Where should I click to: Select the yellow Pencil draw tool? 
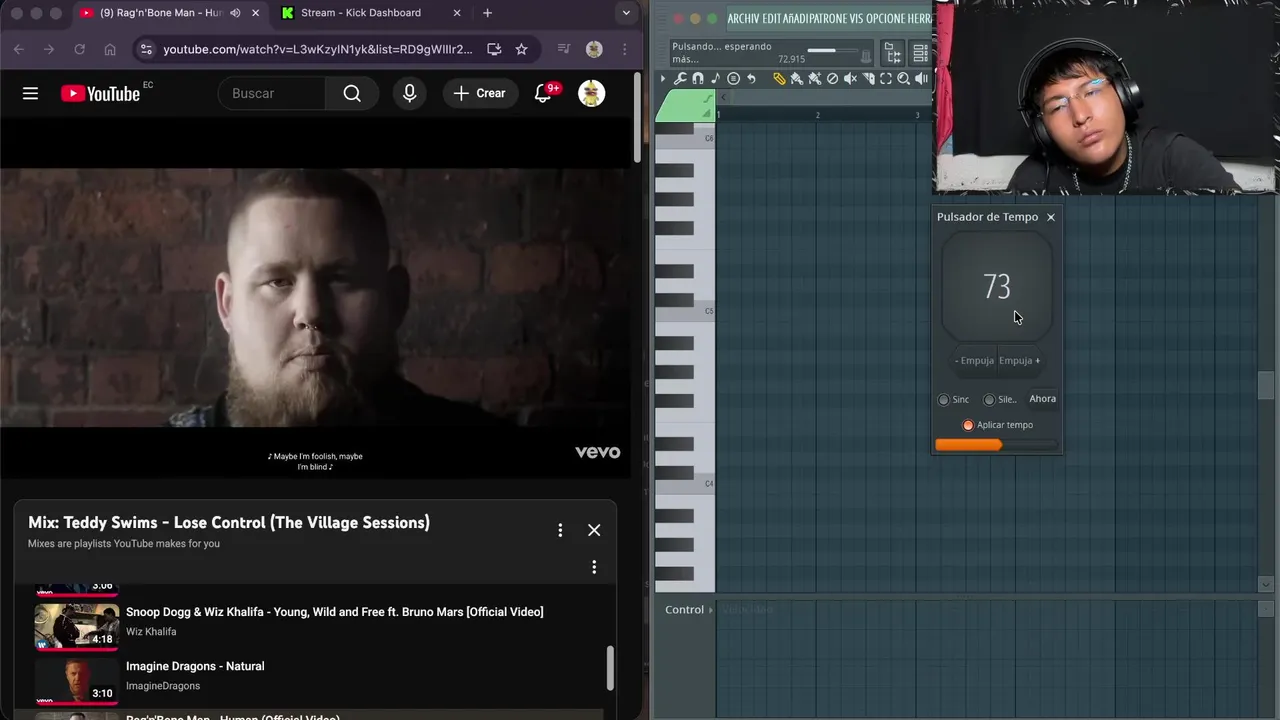(780, 78)
